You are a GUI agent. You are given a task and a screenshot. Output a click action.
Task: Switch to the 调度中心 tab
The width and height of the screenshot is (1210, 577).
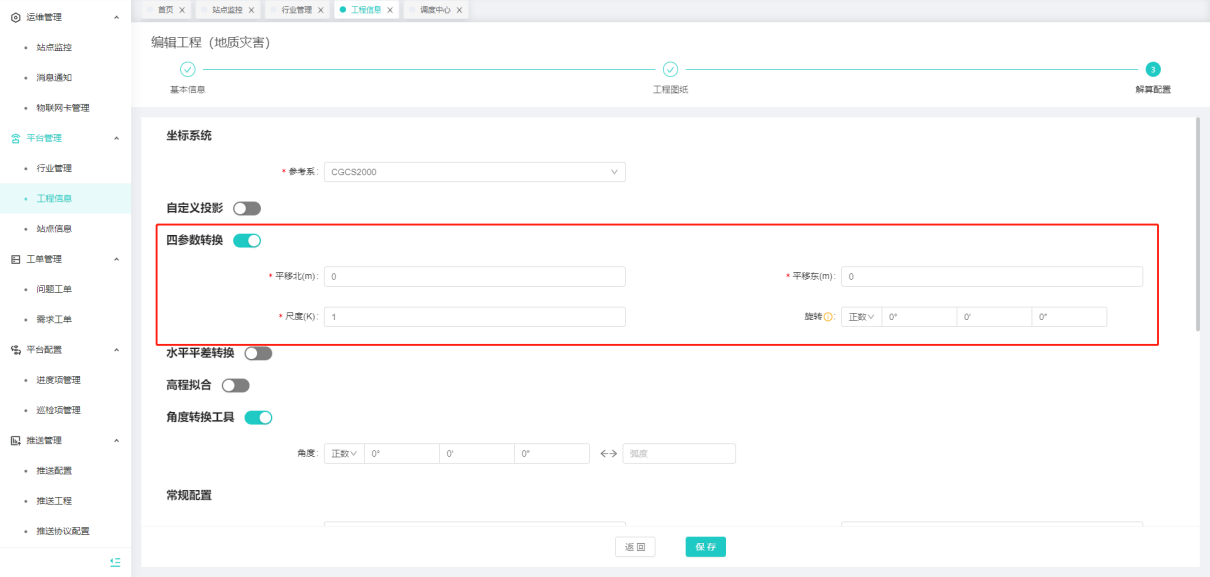(436, 10)
